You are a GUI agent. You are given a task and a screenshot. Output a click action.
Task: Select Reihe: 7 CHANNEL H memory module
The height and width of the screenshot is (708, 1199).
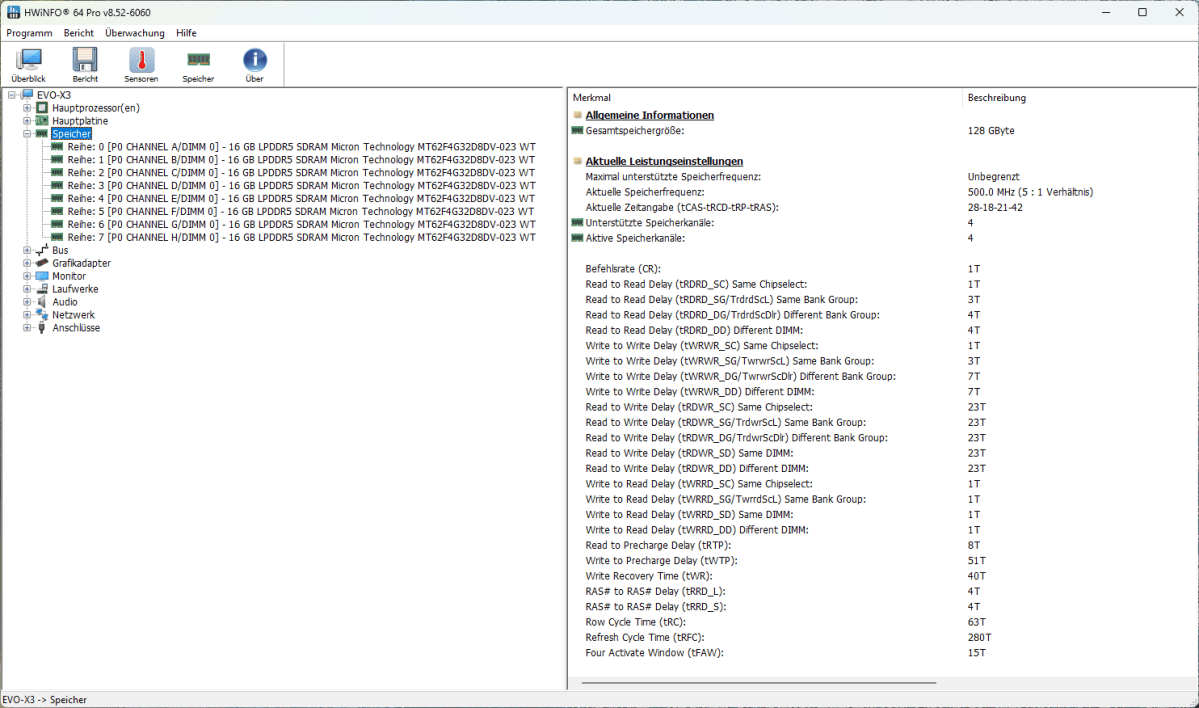[x=301, y=238]
